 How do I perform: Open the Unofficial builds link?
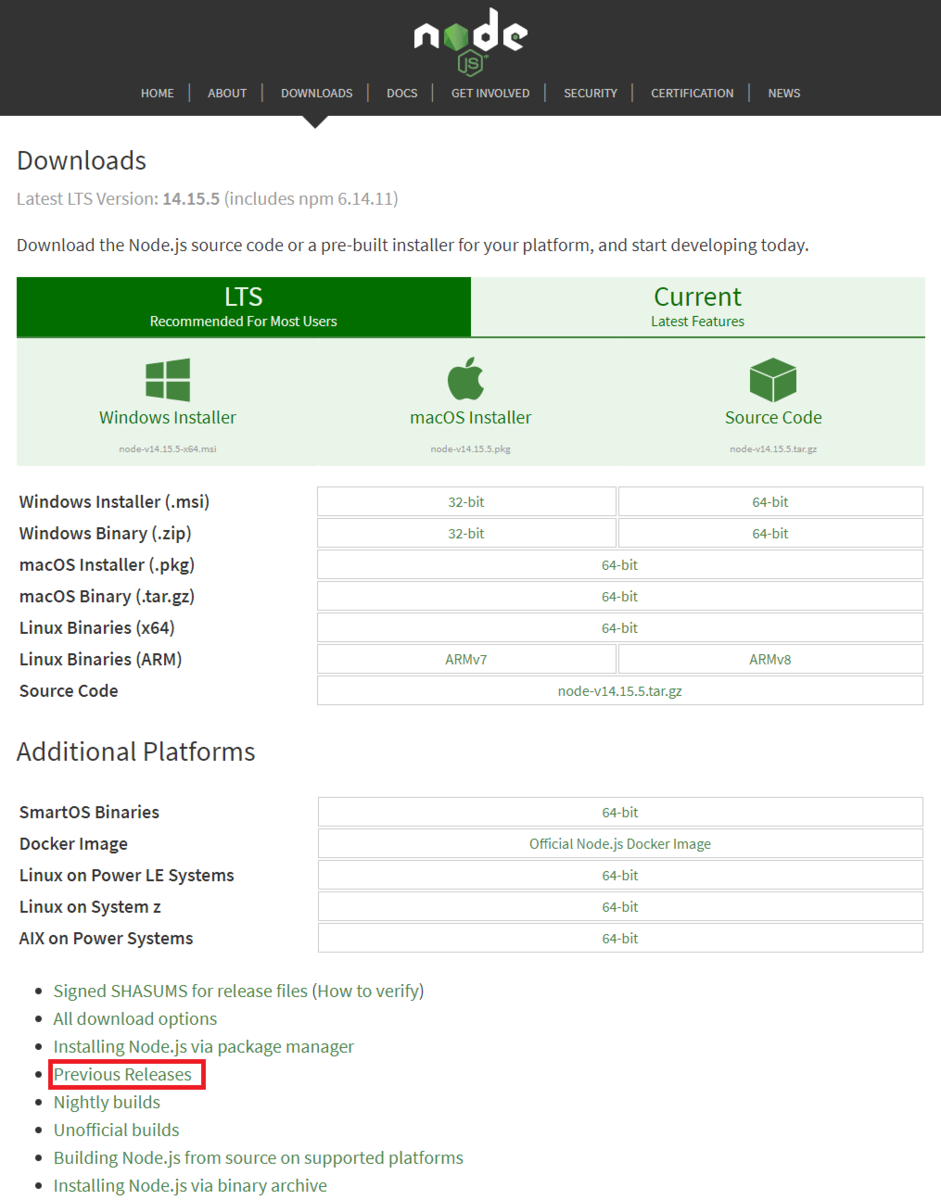[116, 1130]
